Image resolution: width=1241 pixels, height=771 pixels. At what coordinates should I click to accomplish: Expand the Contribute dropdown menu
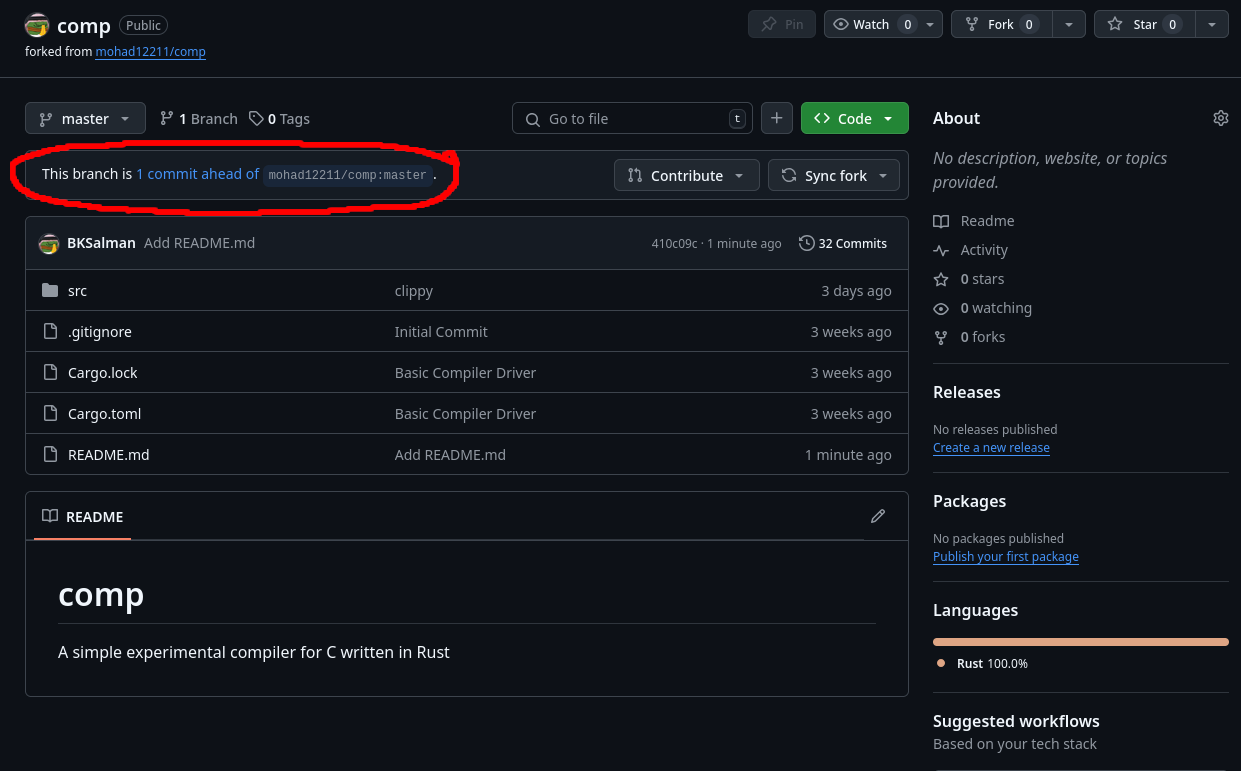tap(686, 175)
